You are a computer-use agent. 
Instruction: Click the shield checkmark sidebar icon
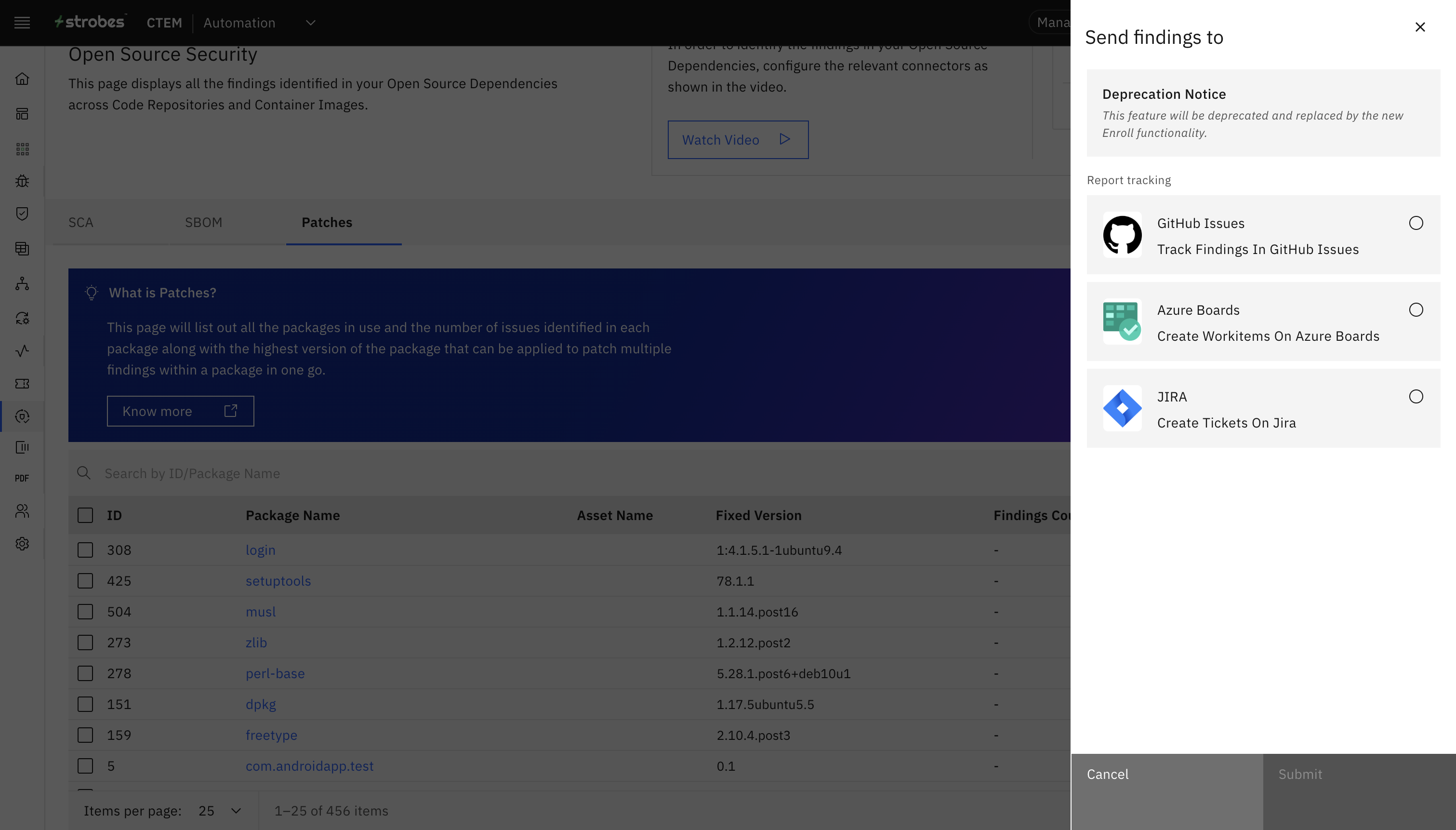coord(22,214)
